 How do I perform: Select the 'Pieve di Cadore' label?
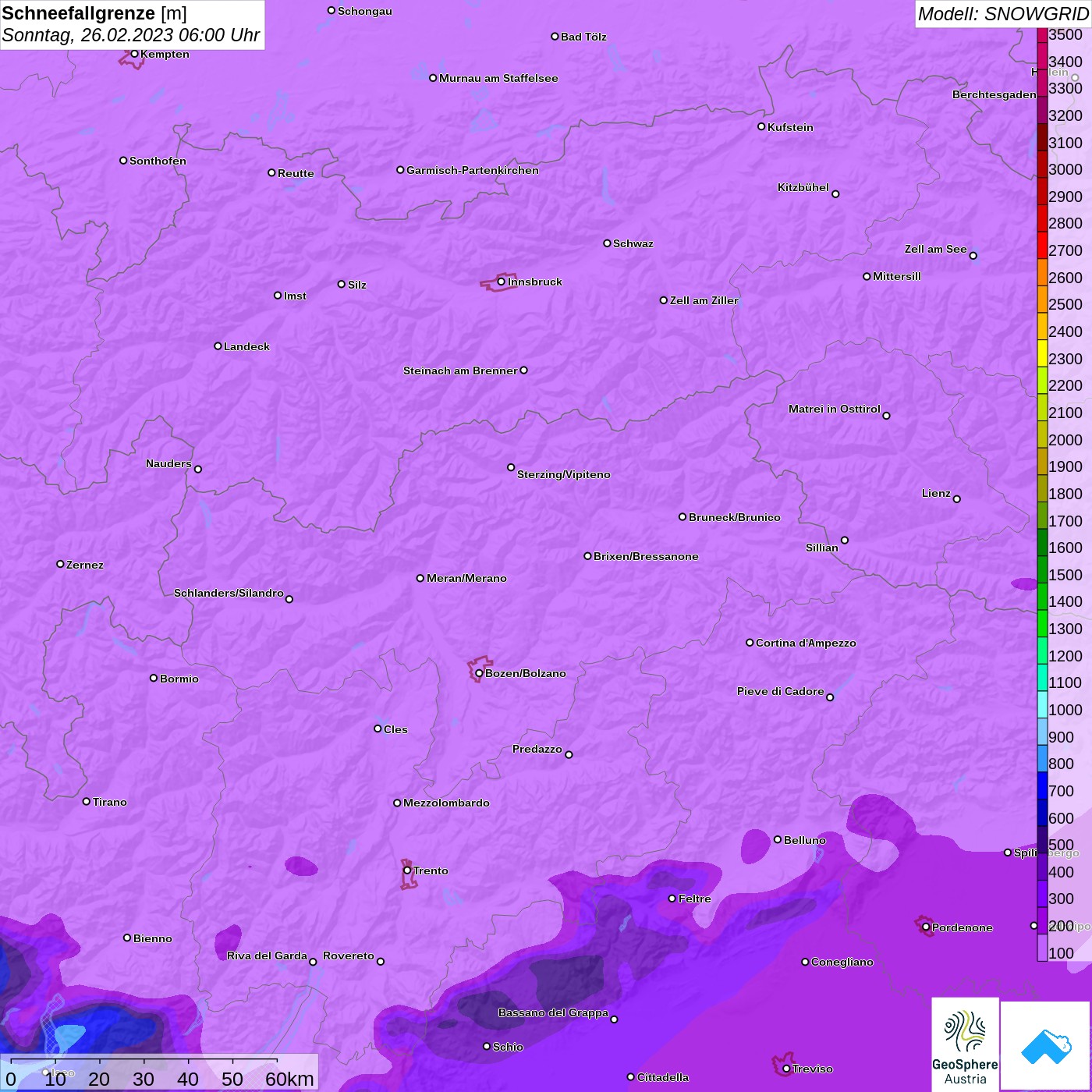coord(781,691)
